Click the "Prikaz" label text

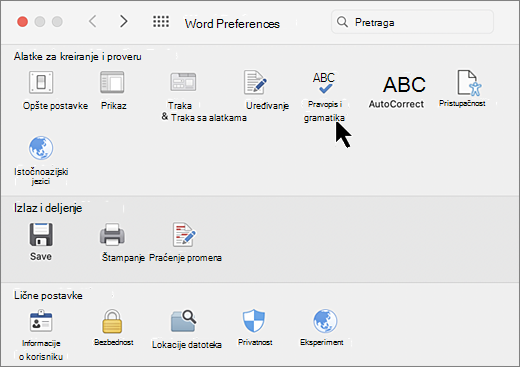pyautogui.click(x=114, y=106)
